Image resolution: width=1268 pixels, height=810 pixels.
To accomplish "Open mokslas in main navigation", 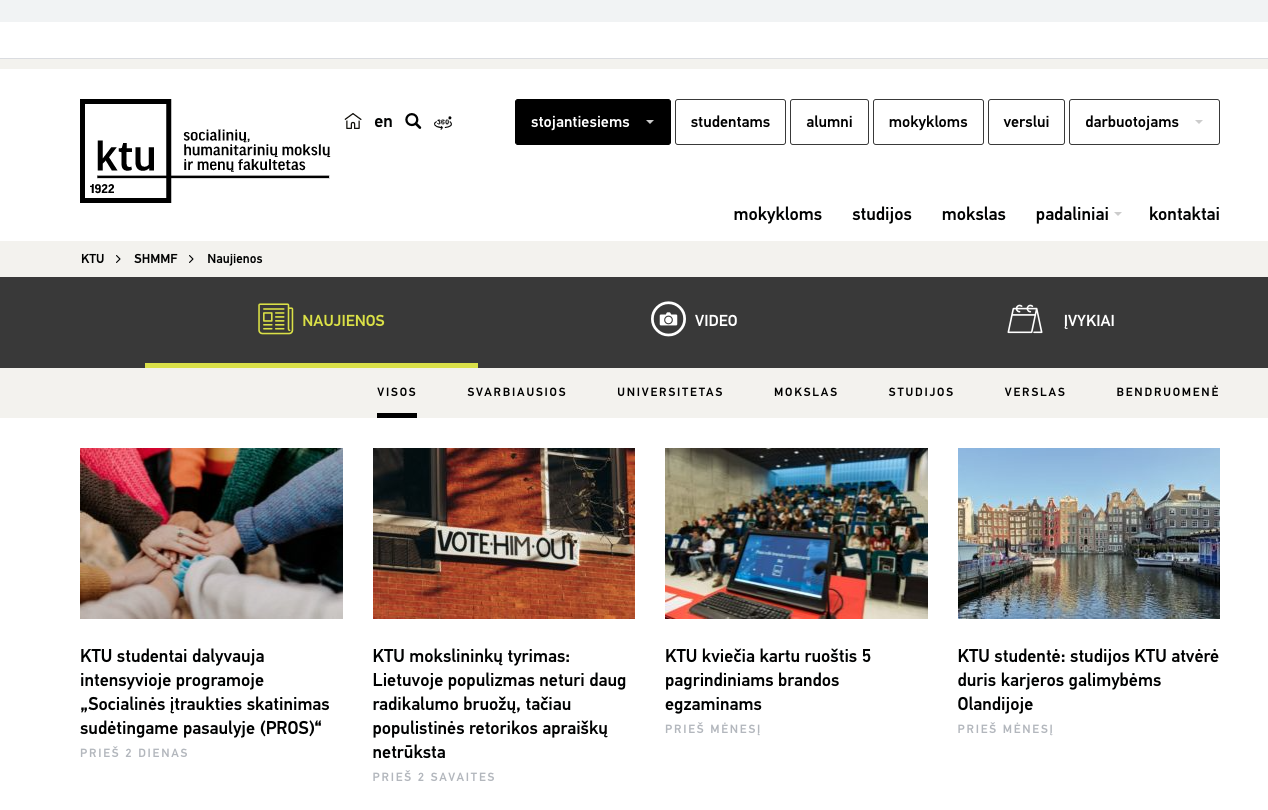I will pyautogui.click(x=973, y=214).
